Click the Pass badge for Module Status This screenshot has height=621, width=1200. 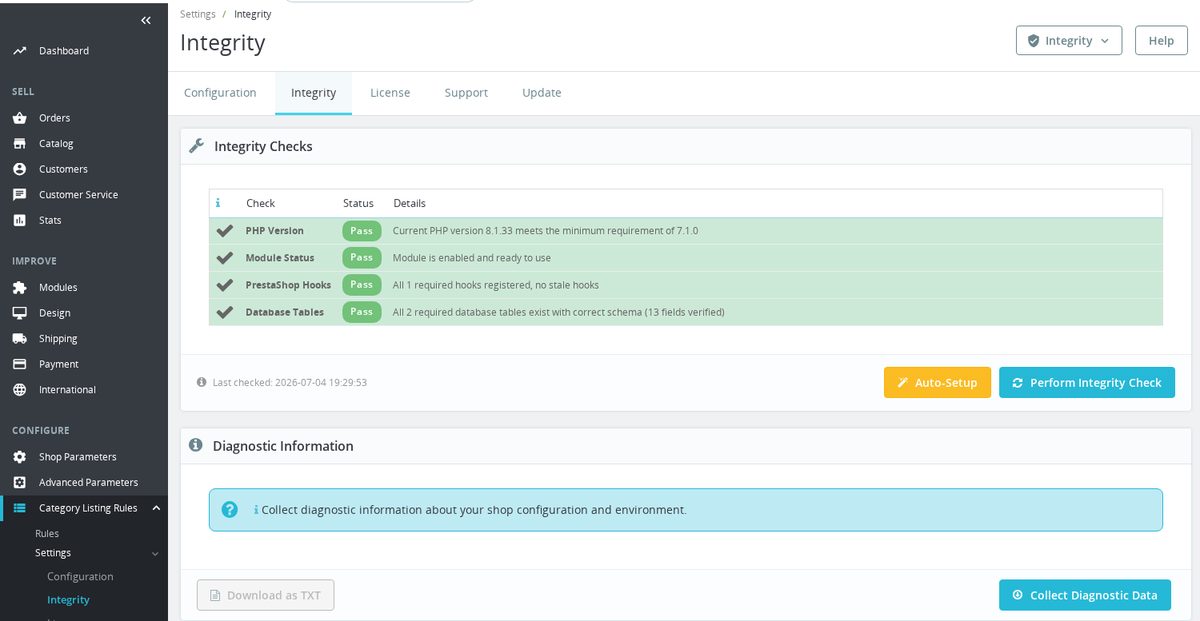(361, 257)
